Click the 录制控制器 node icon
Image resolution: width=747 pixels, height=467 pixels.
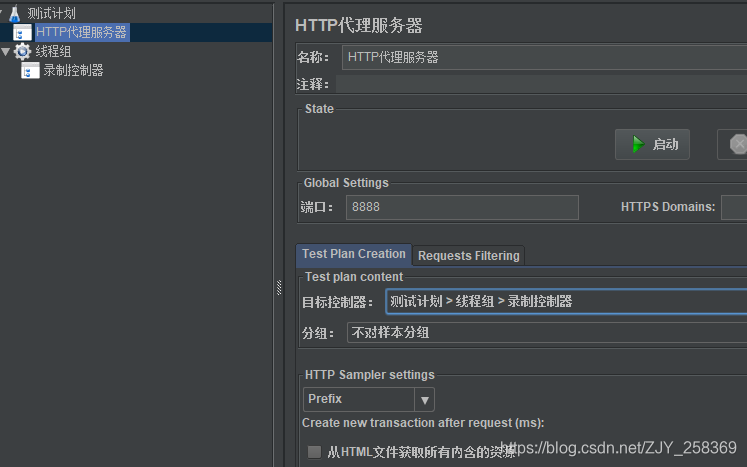point(30,71)
